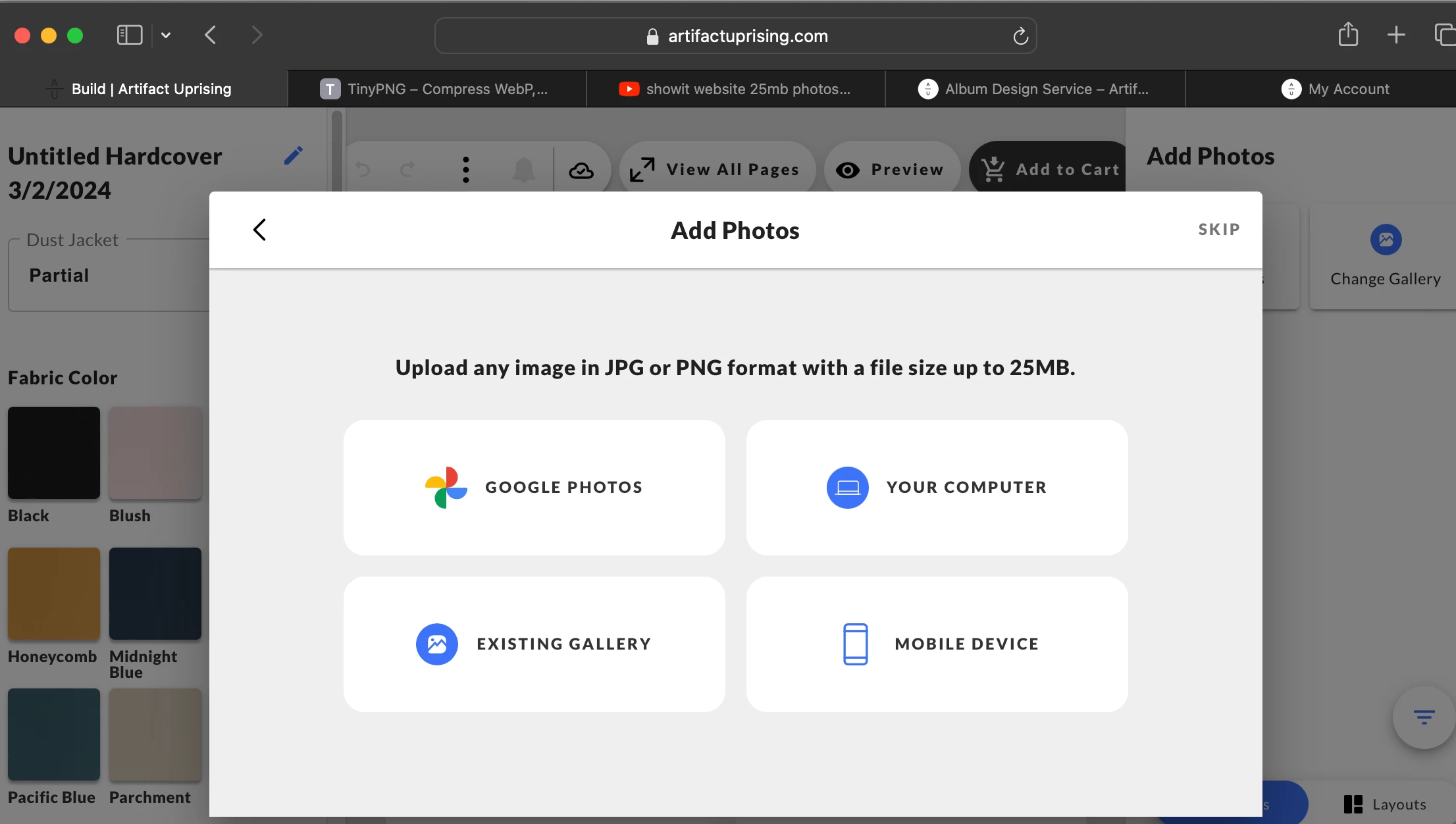Image resolution: width=1456 pixels, height=824 pixels.
Task: Skip the Add Photos step
Action: pos(1218,229)
